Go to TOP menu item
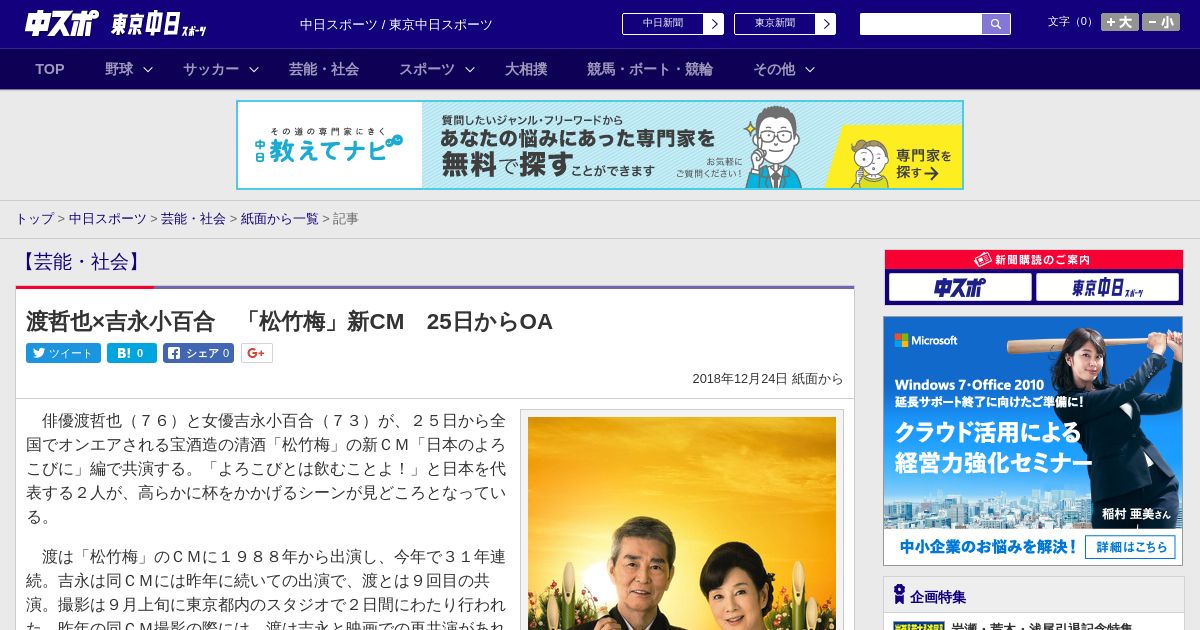This screenshot has height=630, width=1200. pos(50,69)
